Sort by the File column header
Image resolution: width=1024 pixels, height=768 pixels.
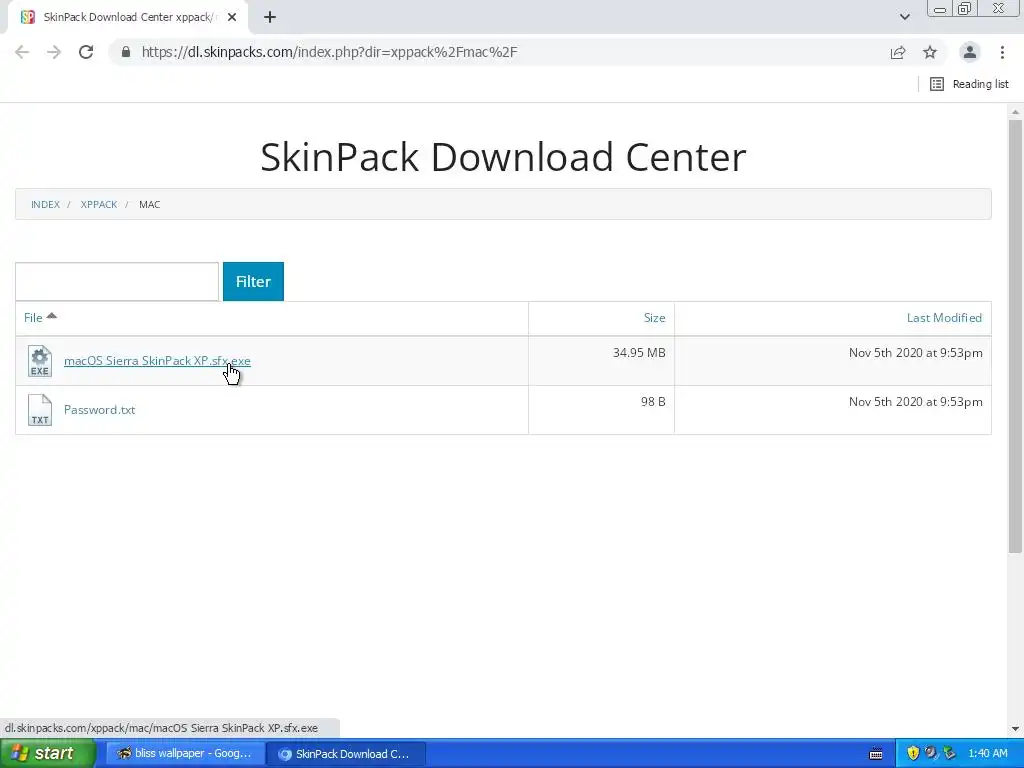click(x=33, y=317)
